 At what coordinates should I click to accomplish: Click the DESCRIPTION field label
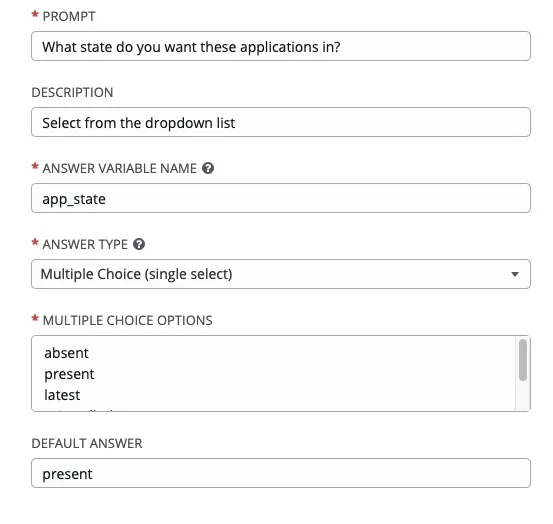click(72, 92)
